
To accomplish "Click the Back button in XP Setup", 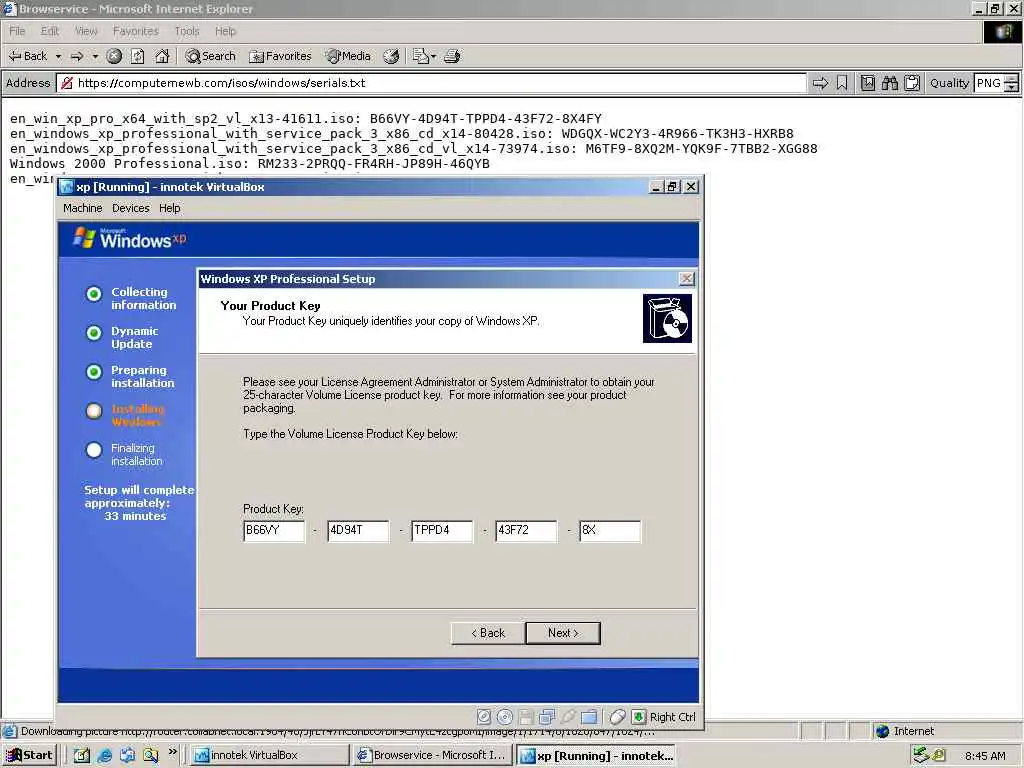I will [x=488, y=633].
